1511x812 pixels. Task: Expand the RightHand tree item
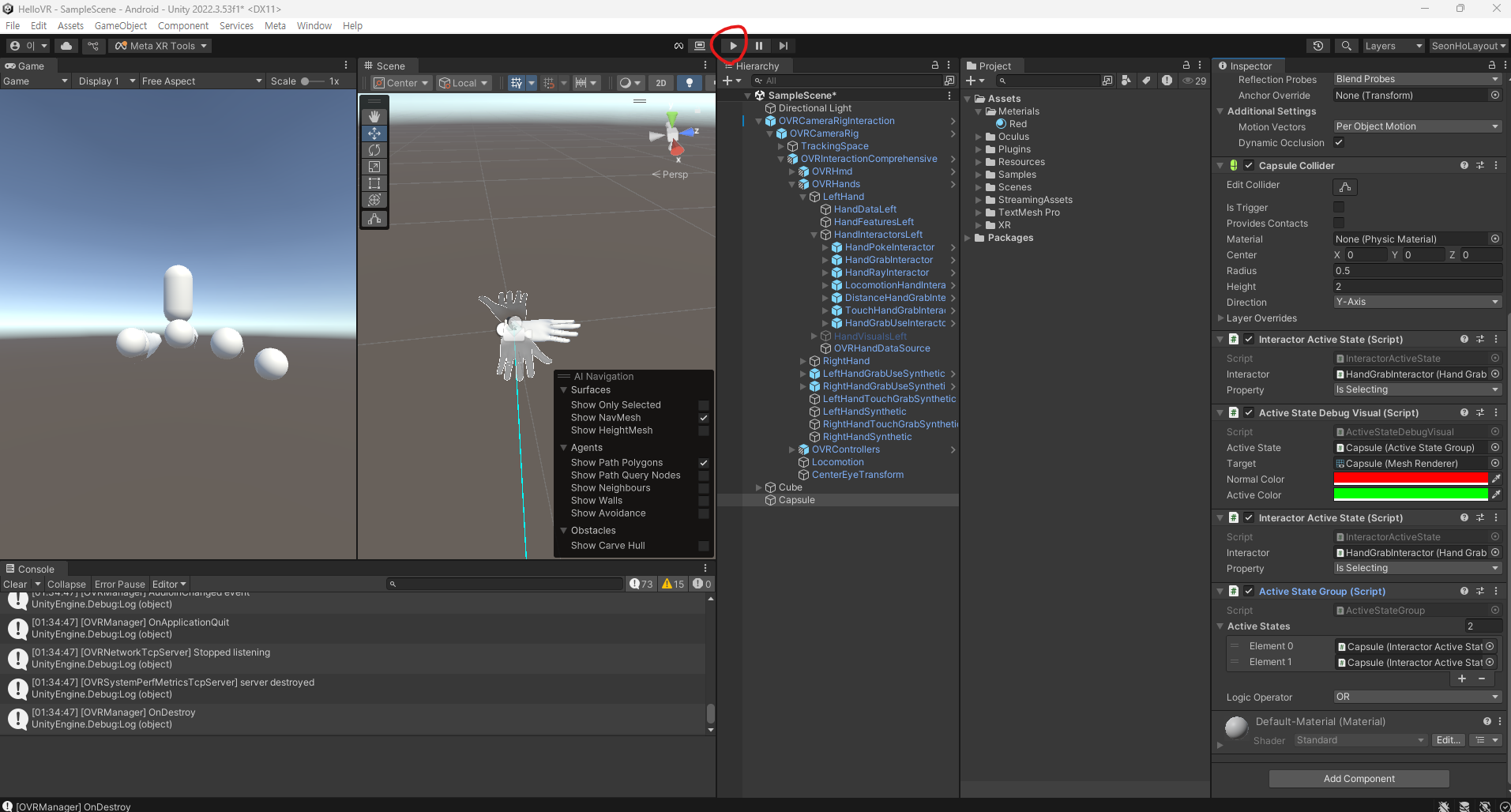(803, 361)
